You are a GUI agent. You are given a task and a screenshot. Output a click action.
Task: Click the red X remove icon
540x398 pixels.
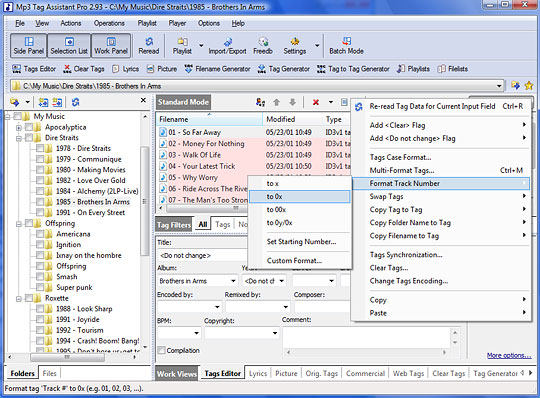click(315, 102)
